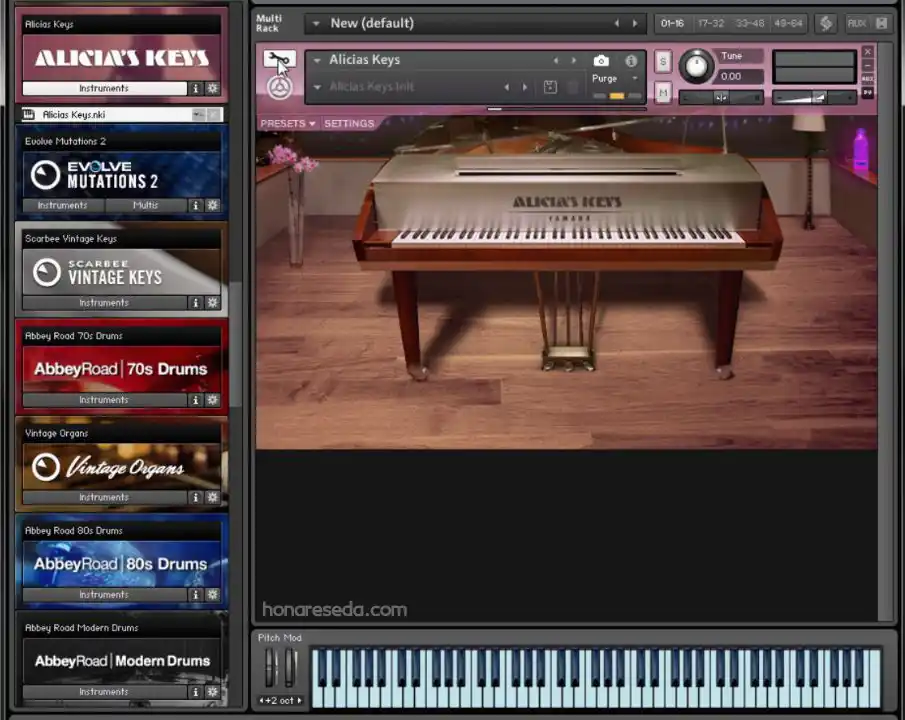Shift keyboard octave down with left arrow
Screen dimensions: 905x720
point(261,700)
